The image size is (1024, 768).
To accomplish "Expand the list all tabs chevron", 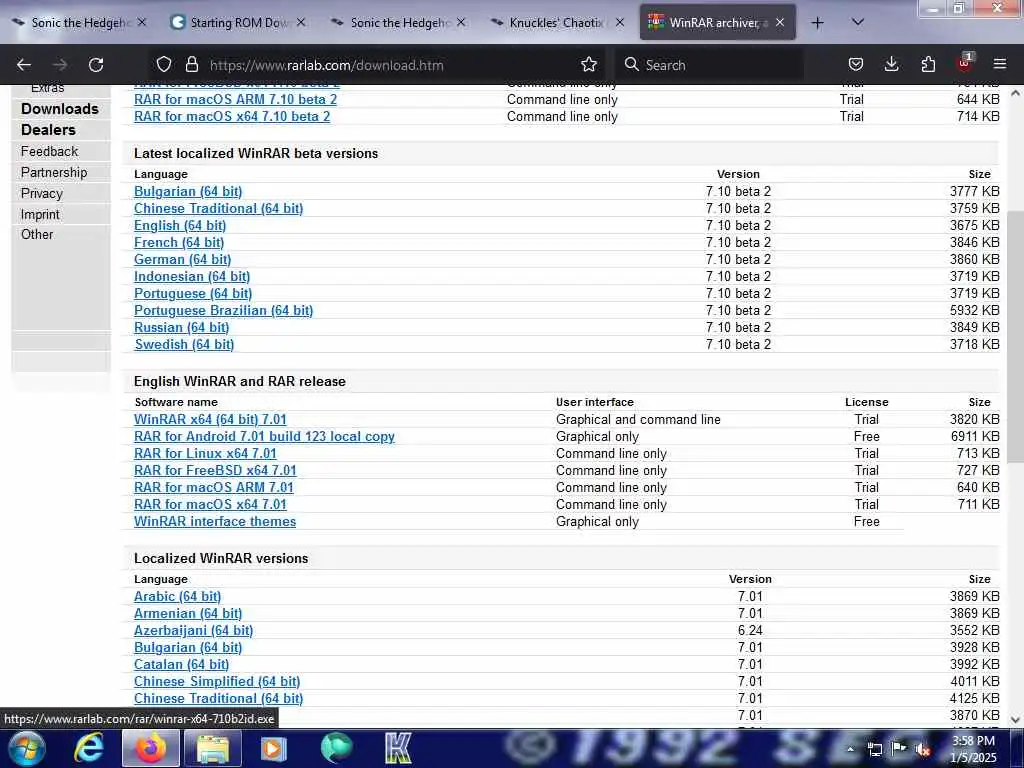I will (858, 22).
